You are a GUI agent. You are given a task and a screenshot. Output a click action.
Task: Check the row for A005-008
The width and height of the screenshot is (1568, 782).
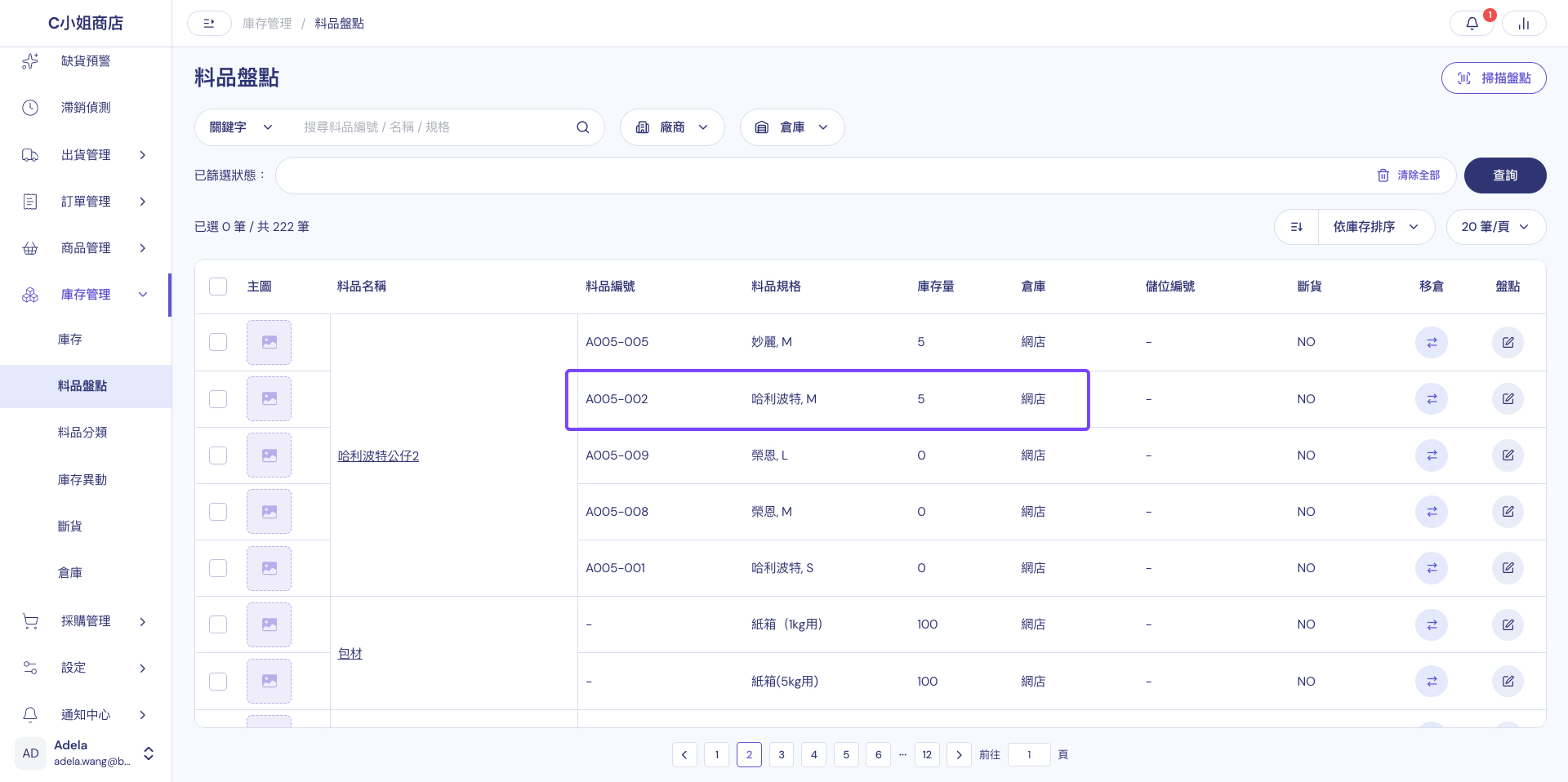coord(218,512)
